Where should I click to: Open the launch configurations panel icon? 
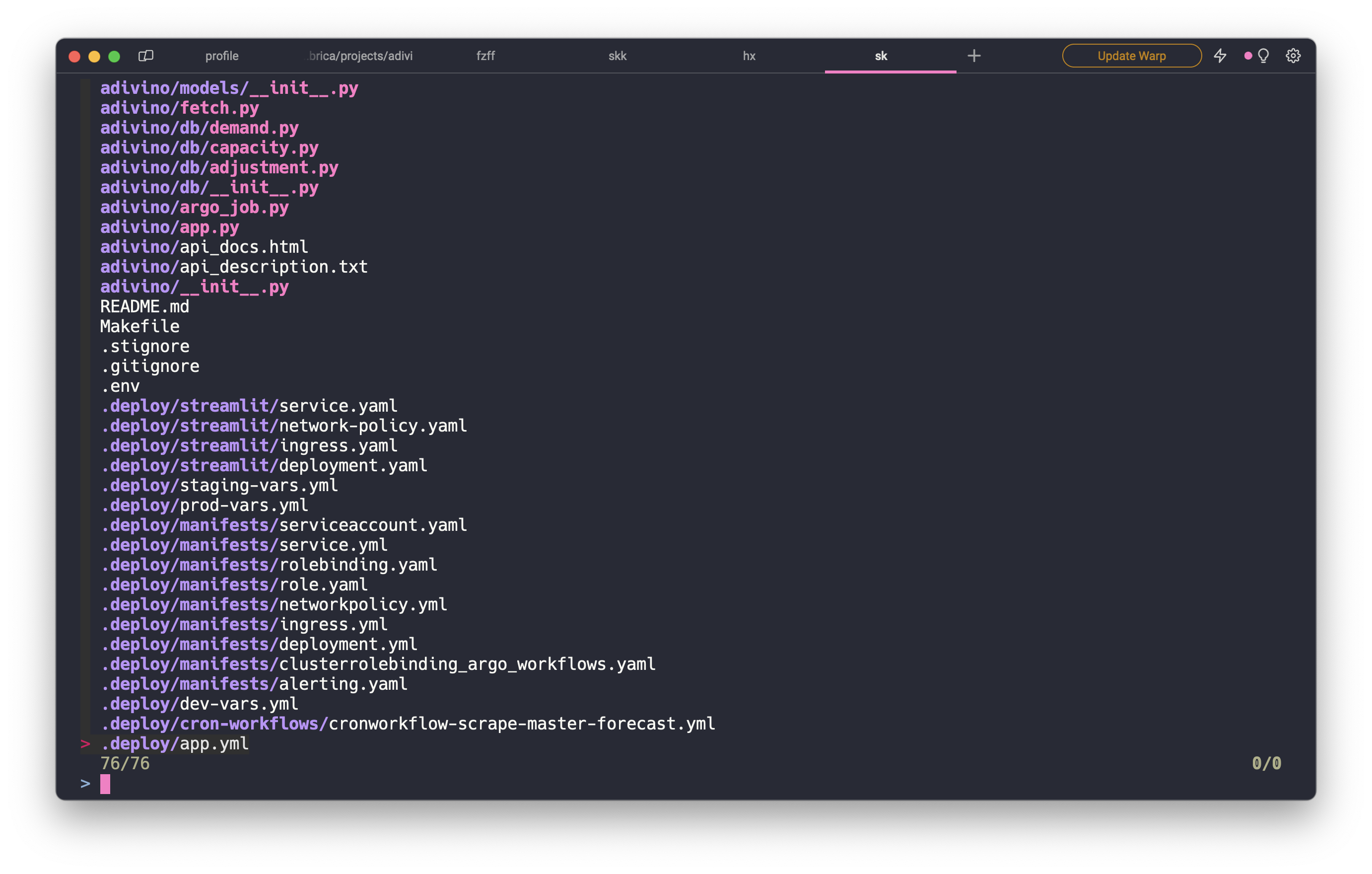point(146,56)
